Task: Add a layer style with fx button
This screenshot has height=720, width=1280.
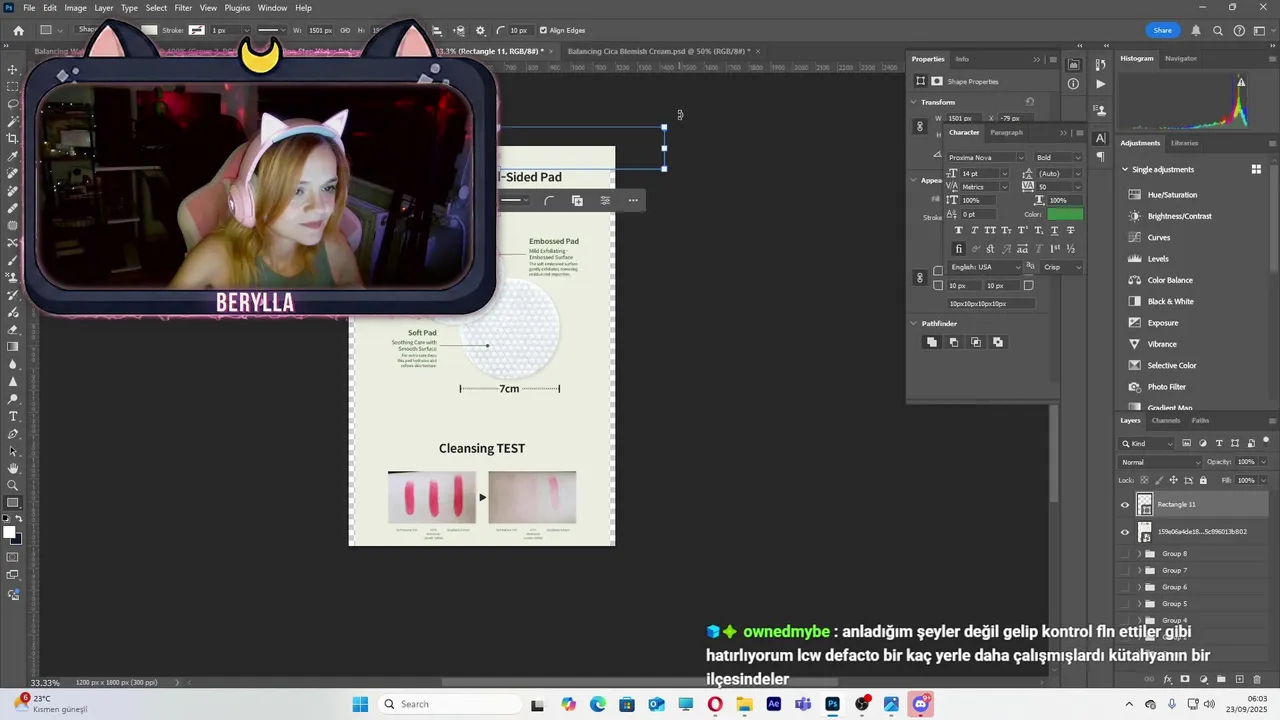Action: pos(1167,679)
